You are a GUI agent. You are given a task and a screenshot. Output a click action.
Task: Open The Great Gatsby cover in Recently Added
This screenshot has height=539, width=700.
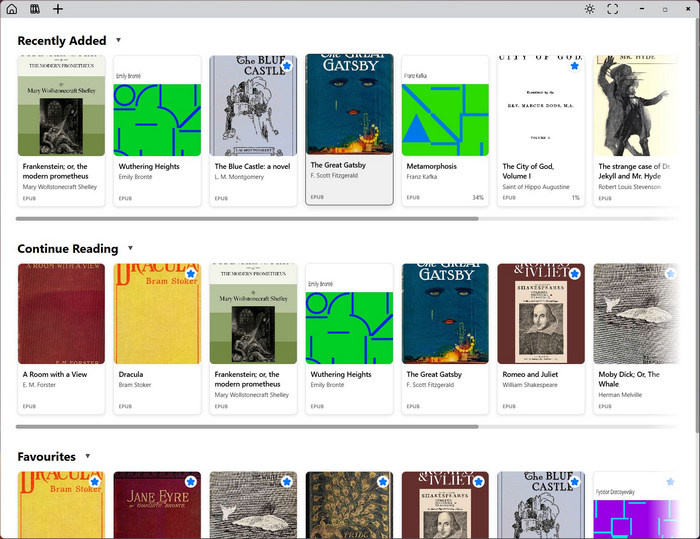tap(349, 104)
